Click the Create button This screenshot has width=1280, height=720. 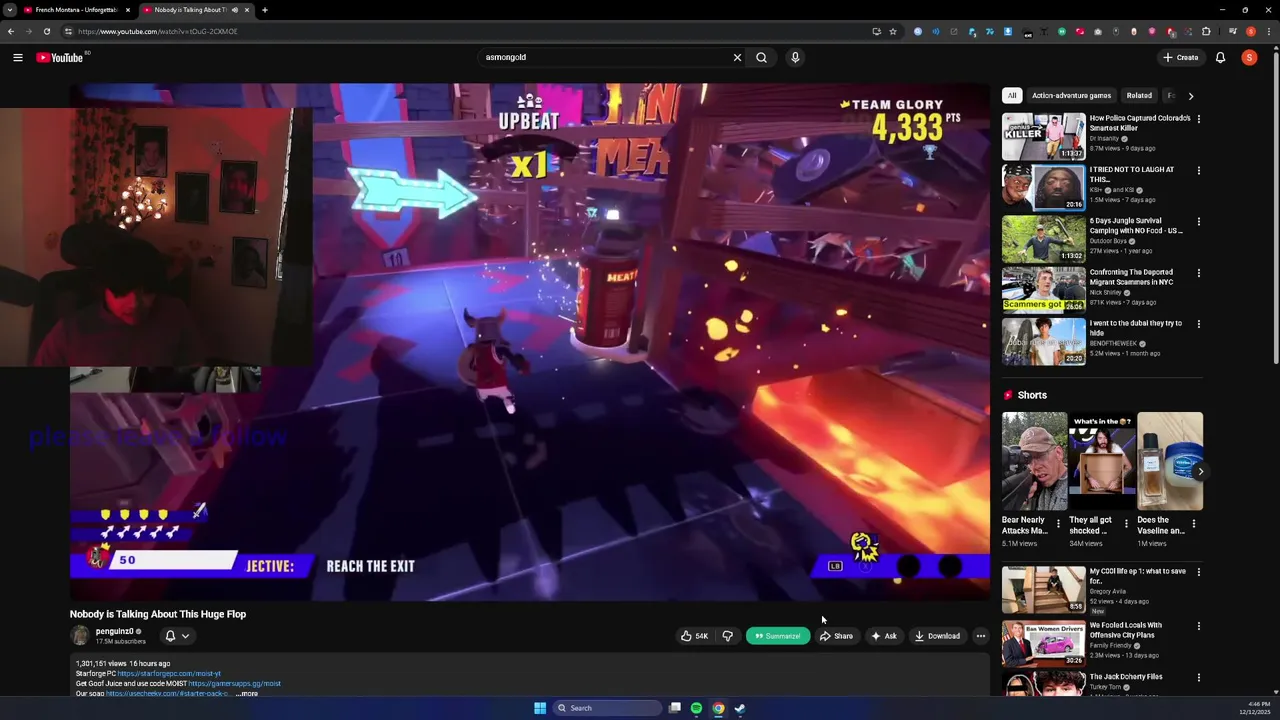coord(1181,57)
